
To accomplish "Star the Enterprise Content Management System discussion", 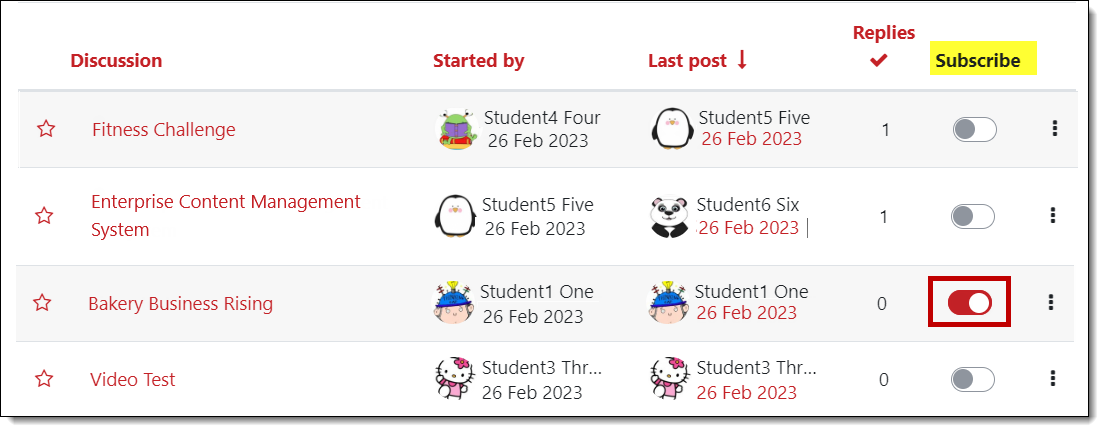I will click(x=44, y=216).
